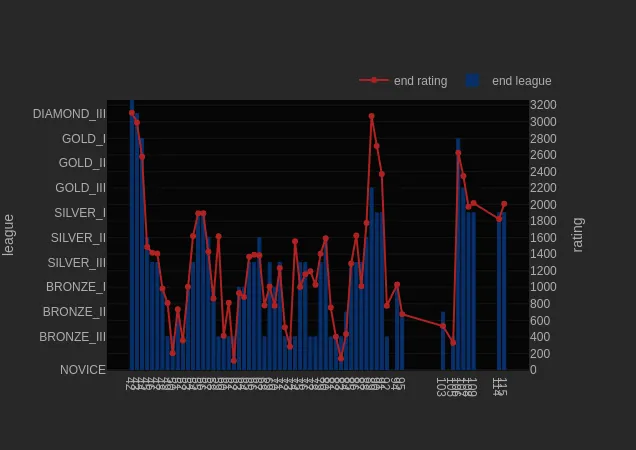
Task: Click the DIAMOND_III league axis label
Action: pyautogui.click(x=69, y=114)
